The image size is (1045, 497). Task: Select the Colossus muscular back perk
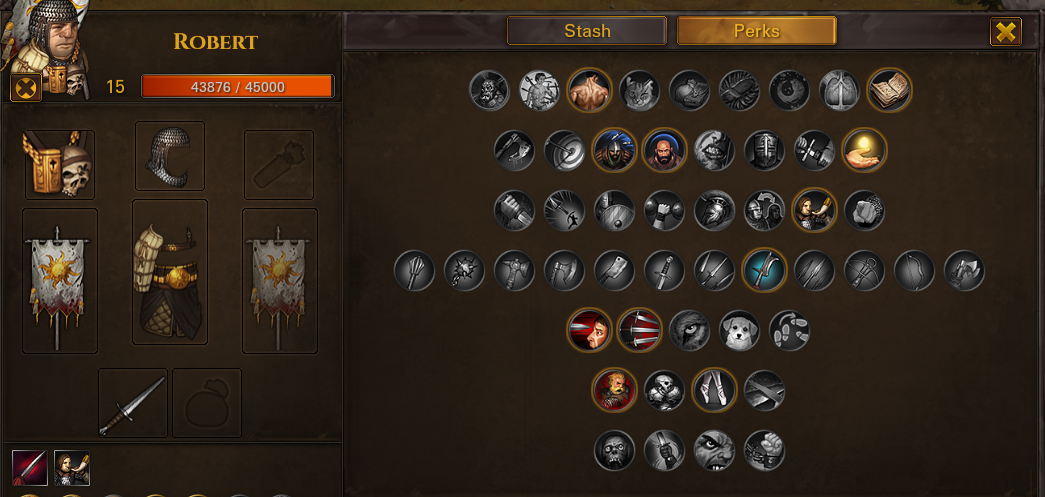589,91
